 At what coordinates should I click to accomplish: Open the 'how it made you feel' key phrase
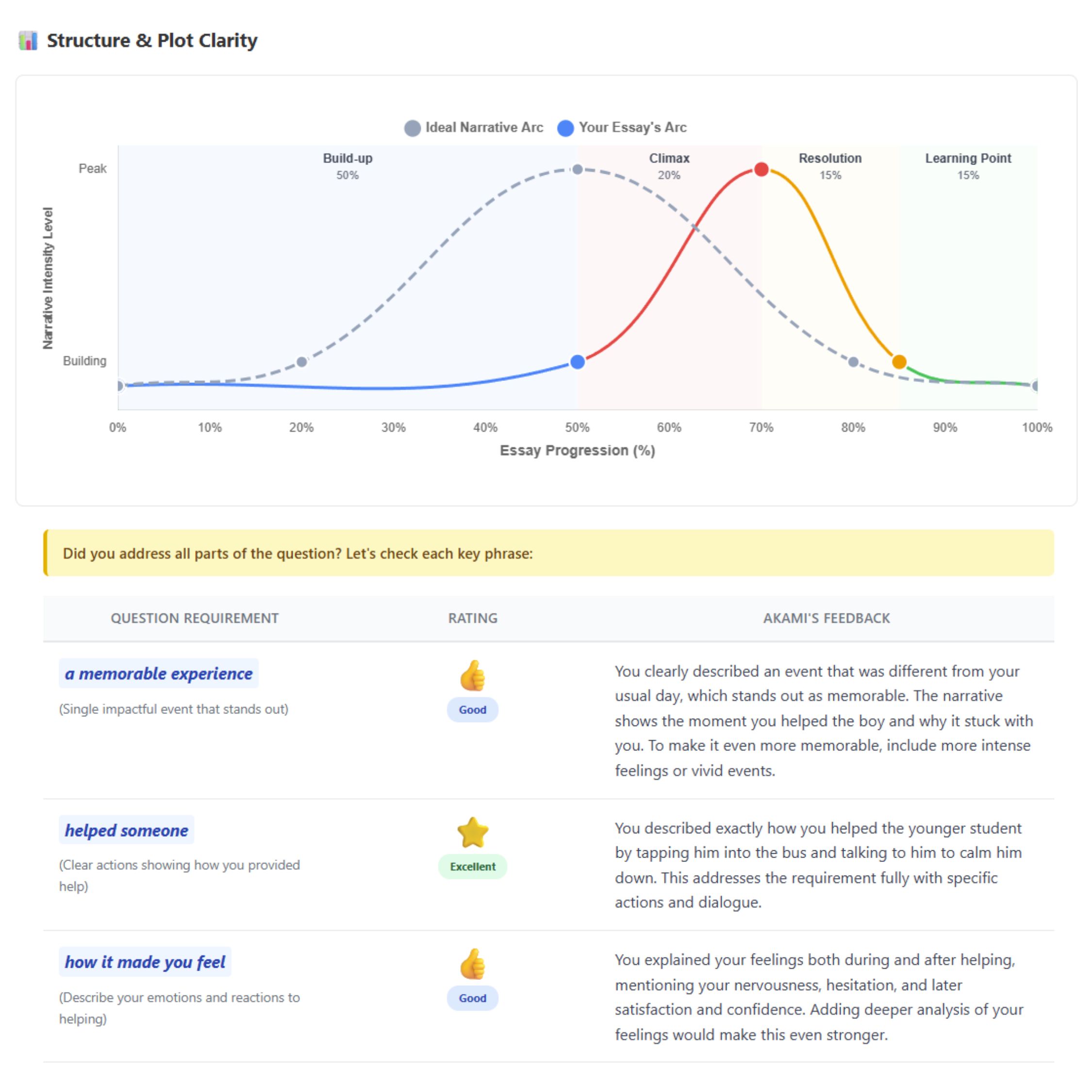click(145, 962)
